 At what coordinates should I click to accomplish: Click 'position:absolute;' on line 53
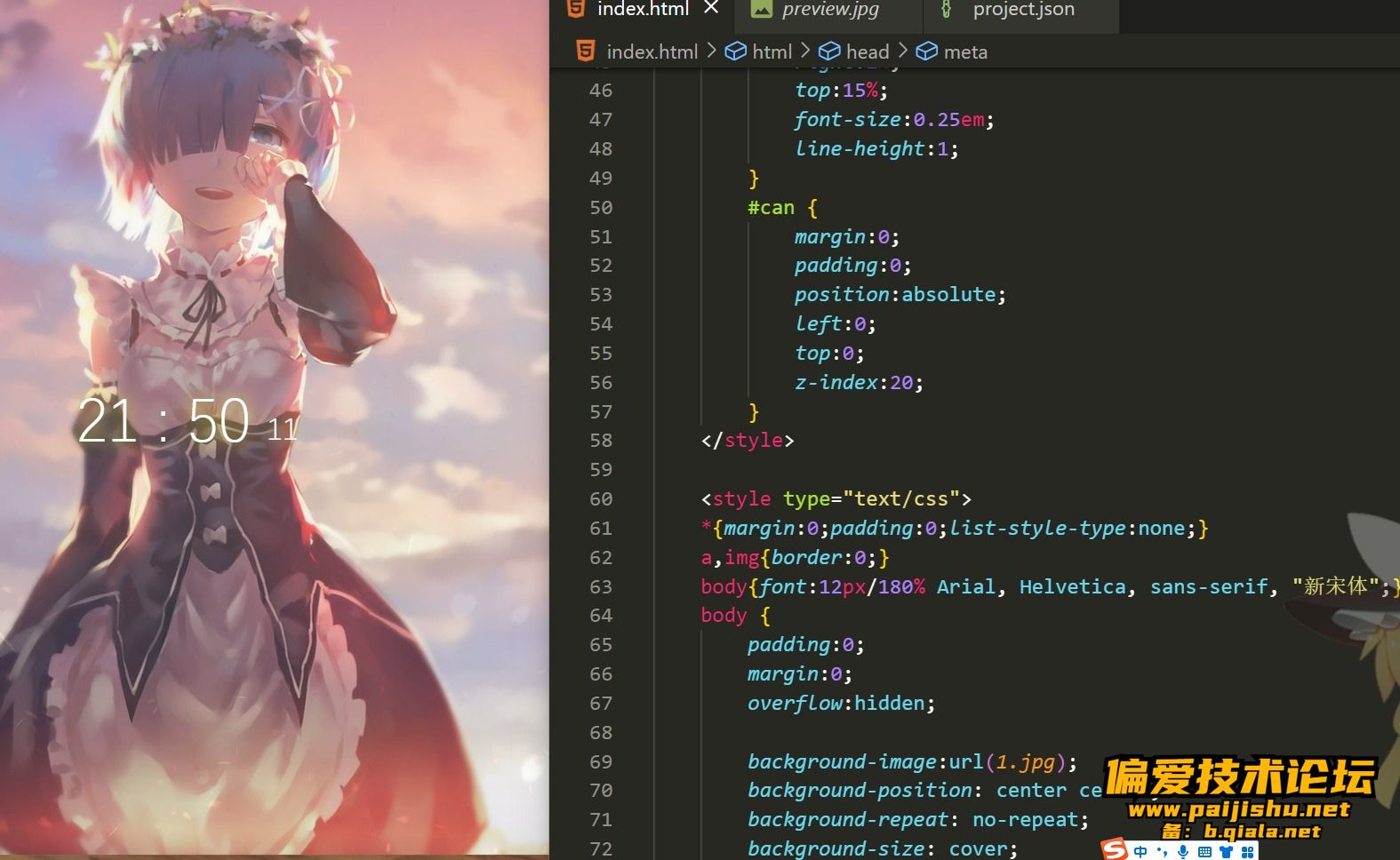pos(900,294)
